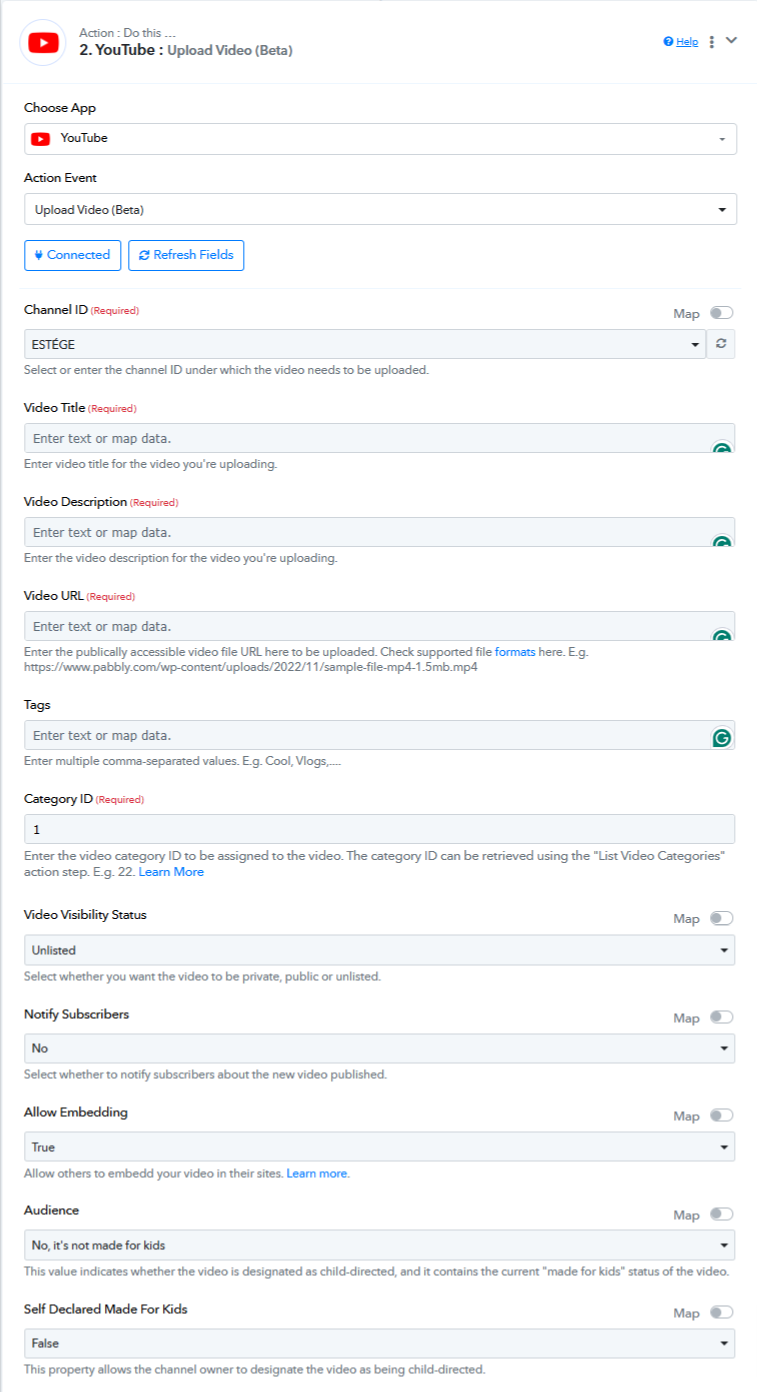Open the Action Event dropdown
The width and height of the screenshot is (757, 1392).
380,209
